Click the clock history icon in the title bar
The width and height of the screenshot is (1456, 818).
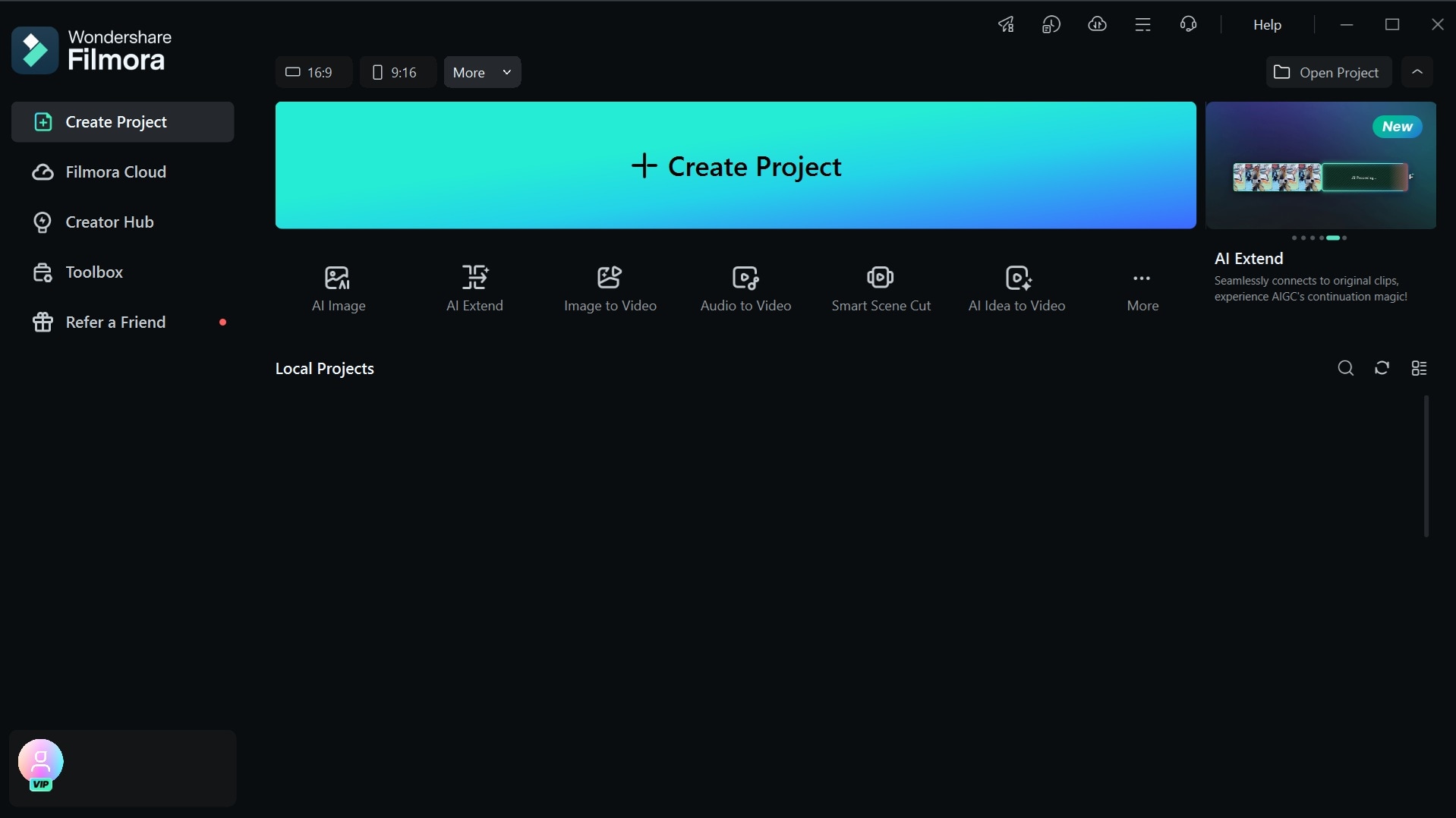coord(1051,24)
